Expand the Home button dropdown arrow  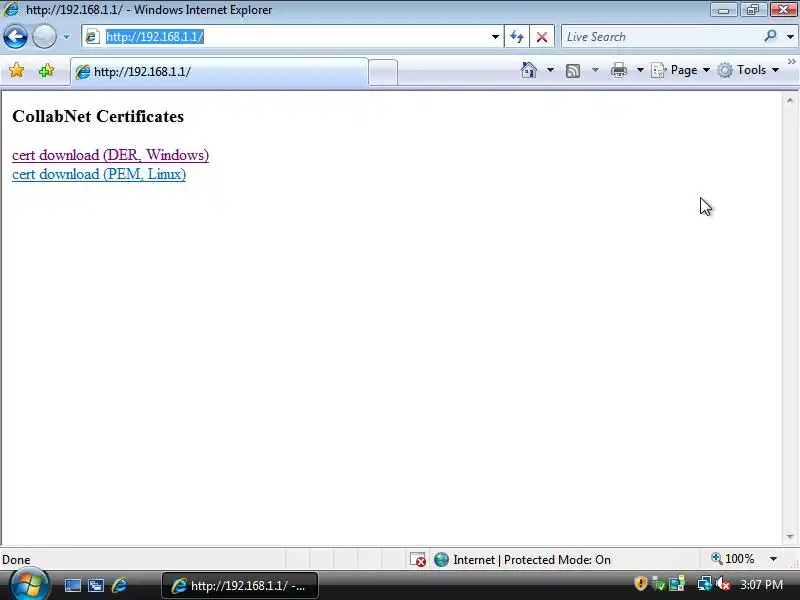[x=551, y=70]
